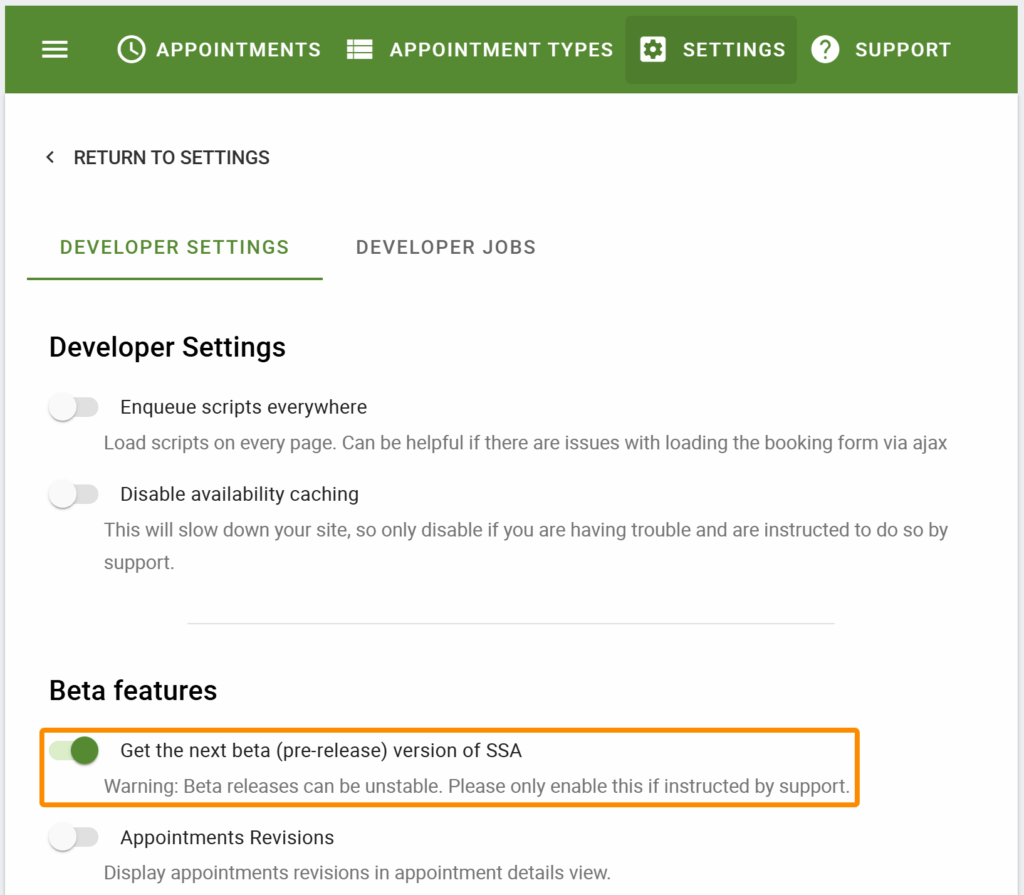Enable Appointments Revisions

[73, 837]
